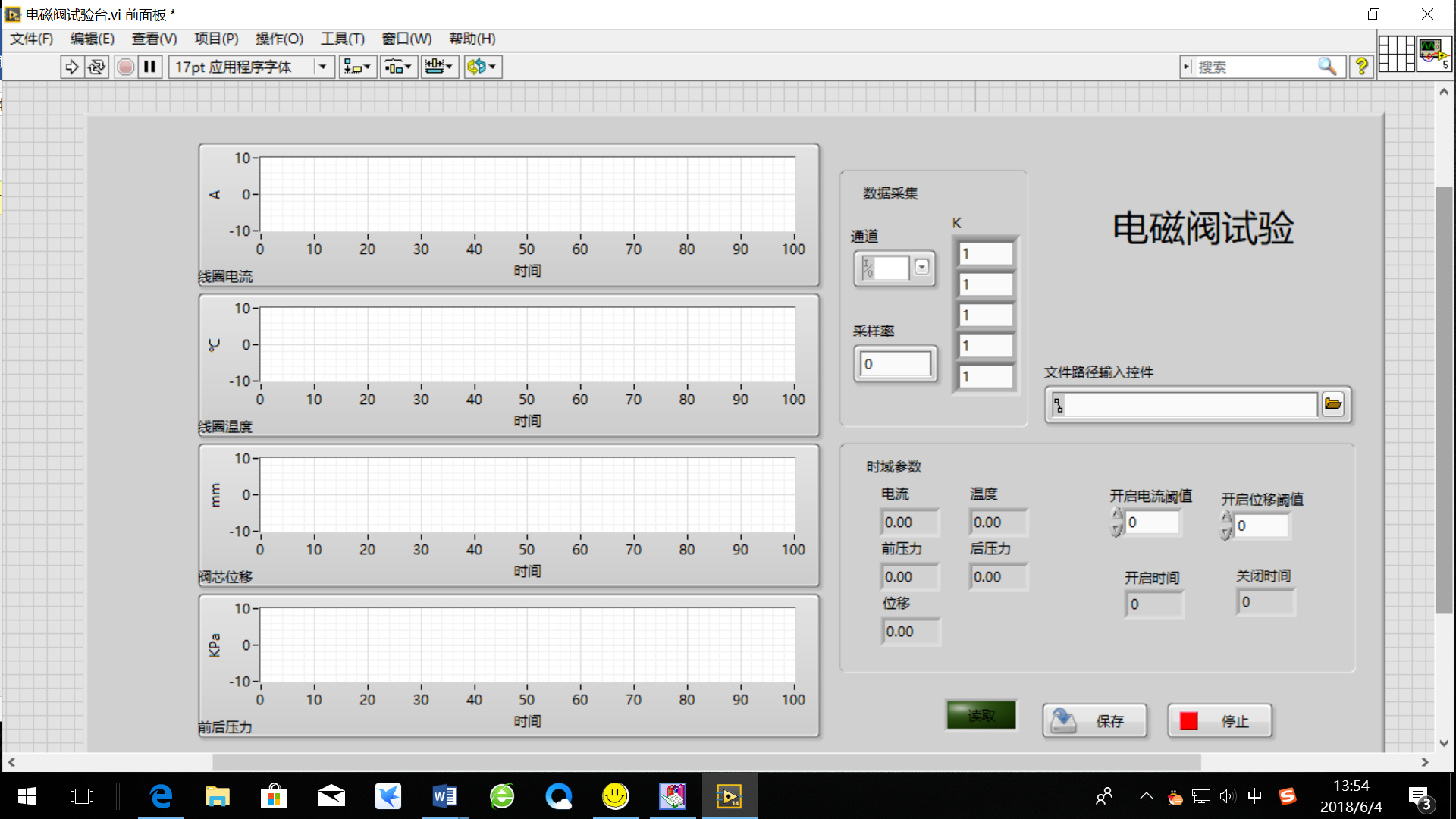
Task: Toggle the green 读取 button
Action: pyautogui.click(x=981, y=714)
